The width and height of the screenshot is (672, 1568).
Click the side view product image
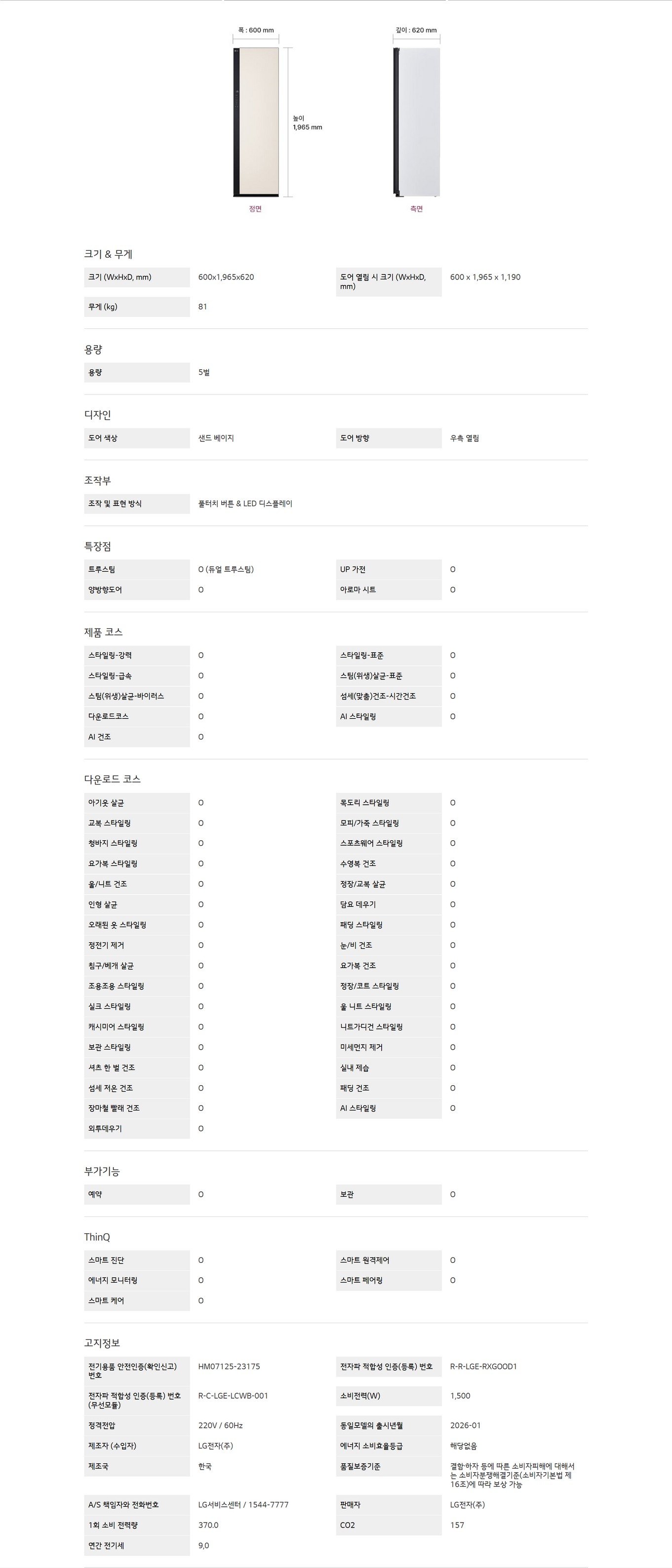point(416,122)
